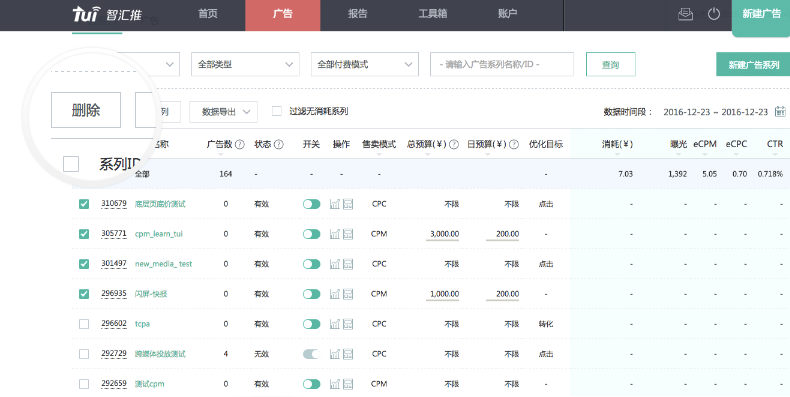
Task: Open bar chart icon for series 296602
Action: coord(335,324)
